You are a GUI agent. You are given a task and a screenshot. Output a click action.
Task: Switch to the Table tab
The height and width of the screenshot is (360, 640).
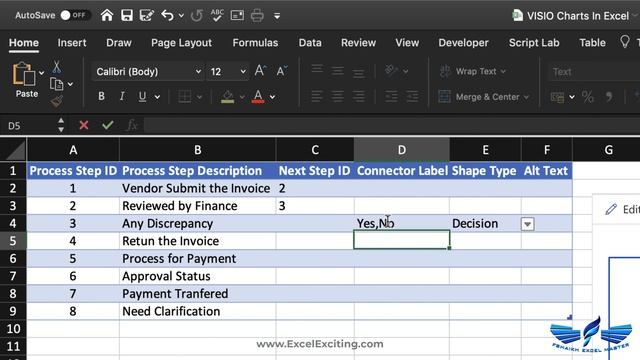pos(592,42)
